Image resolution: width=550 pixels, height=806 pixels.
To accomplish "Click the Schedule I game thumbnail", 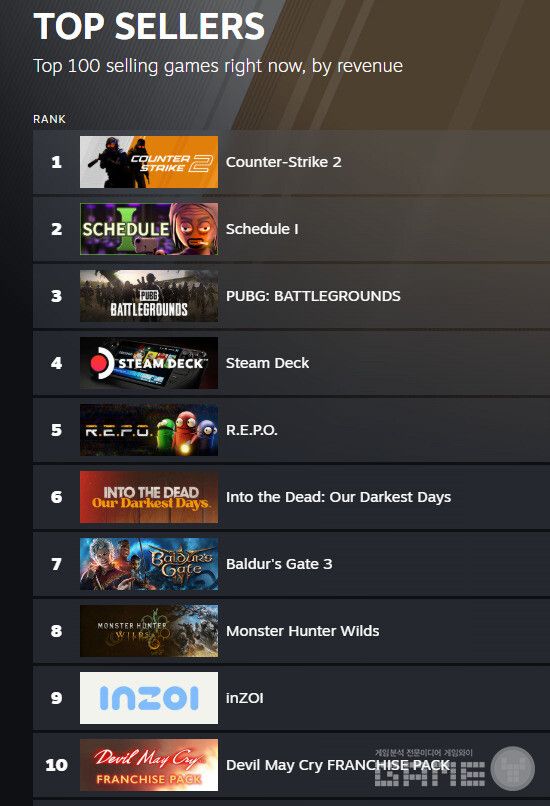I will 149,229.
